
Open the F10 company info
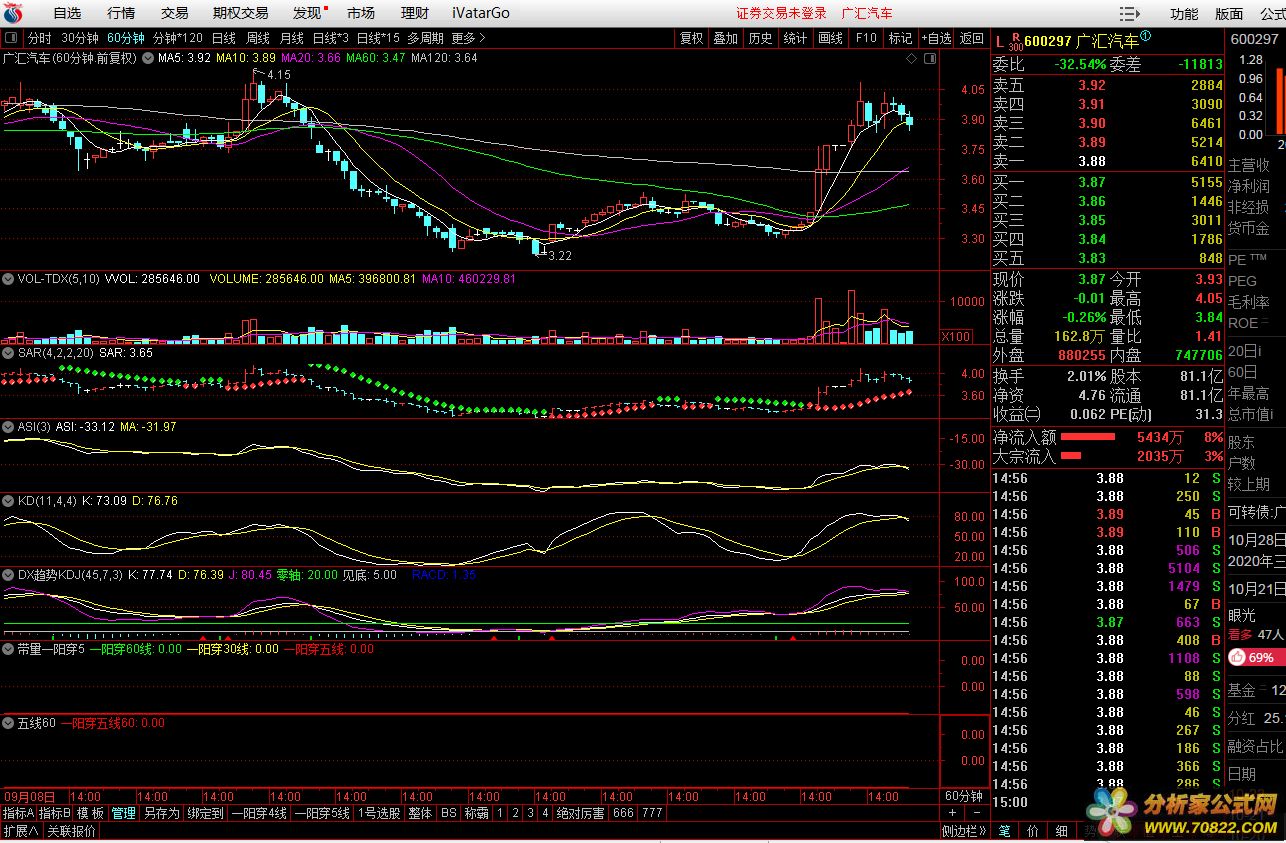(x=865, y=38)
